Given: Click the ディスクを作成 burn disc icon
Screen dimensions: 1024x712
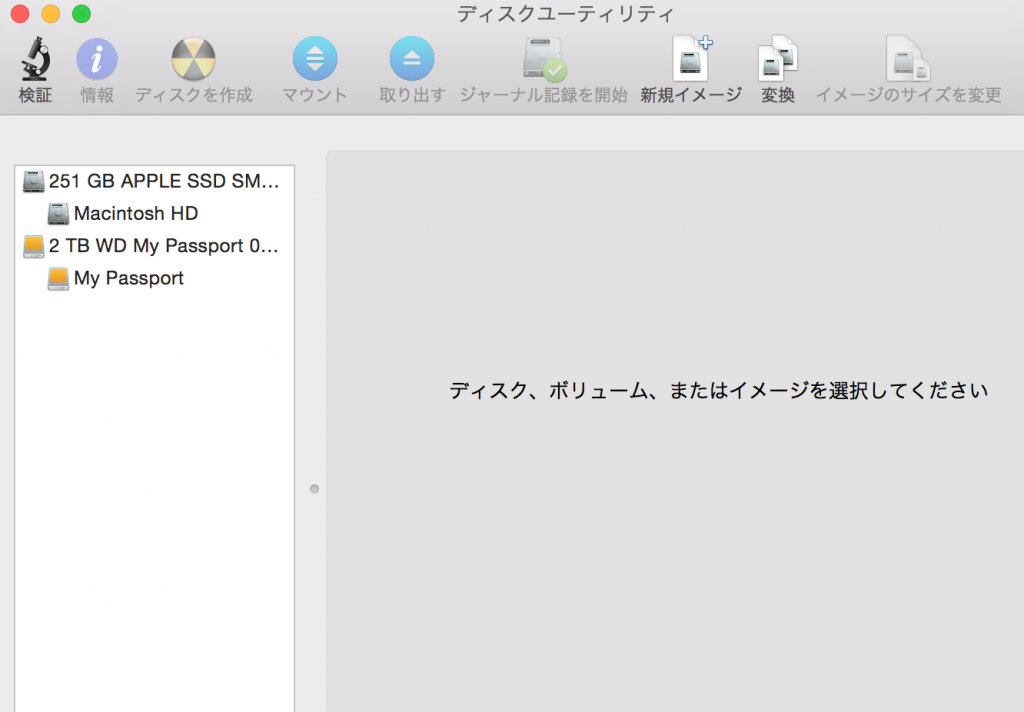Looking at the screenshot, I should pos(193,60).
